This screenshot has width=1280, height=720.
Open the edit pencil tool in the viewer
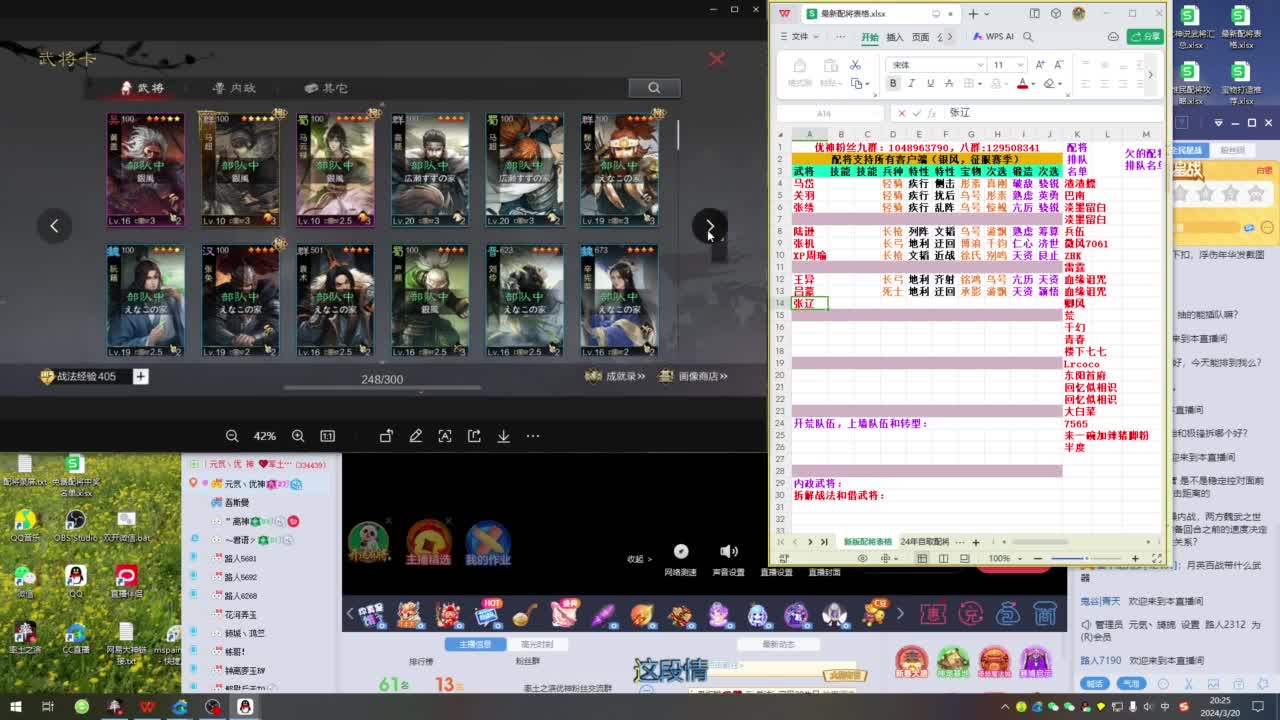click(416, 436)
